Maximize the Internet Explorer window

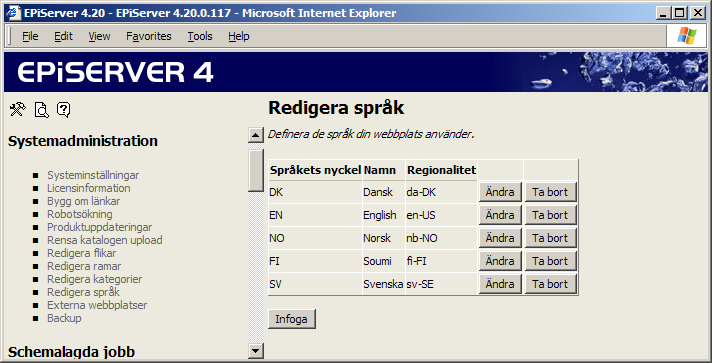[680, 13]
